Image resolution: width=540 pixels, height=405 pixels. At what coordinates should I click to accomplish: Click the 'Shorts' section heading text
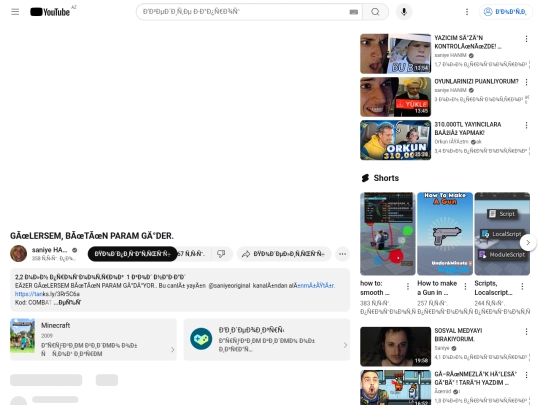pos(386,178)
